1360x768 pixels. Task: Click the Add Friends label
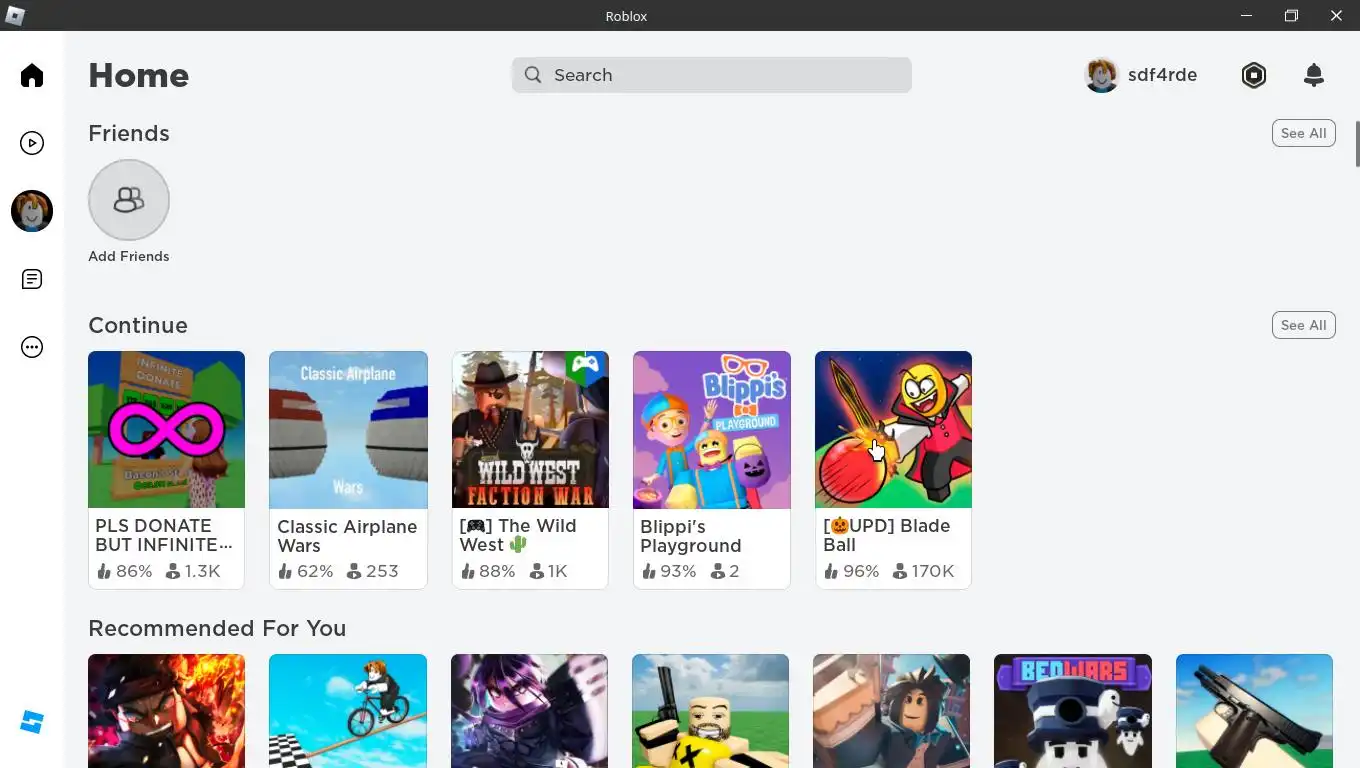(x=129, y=256)
